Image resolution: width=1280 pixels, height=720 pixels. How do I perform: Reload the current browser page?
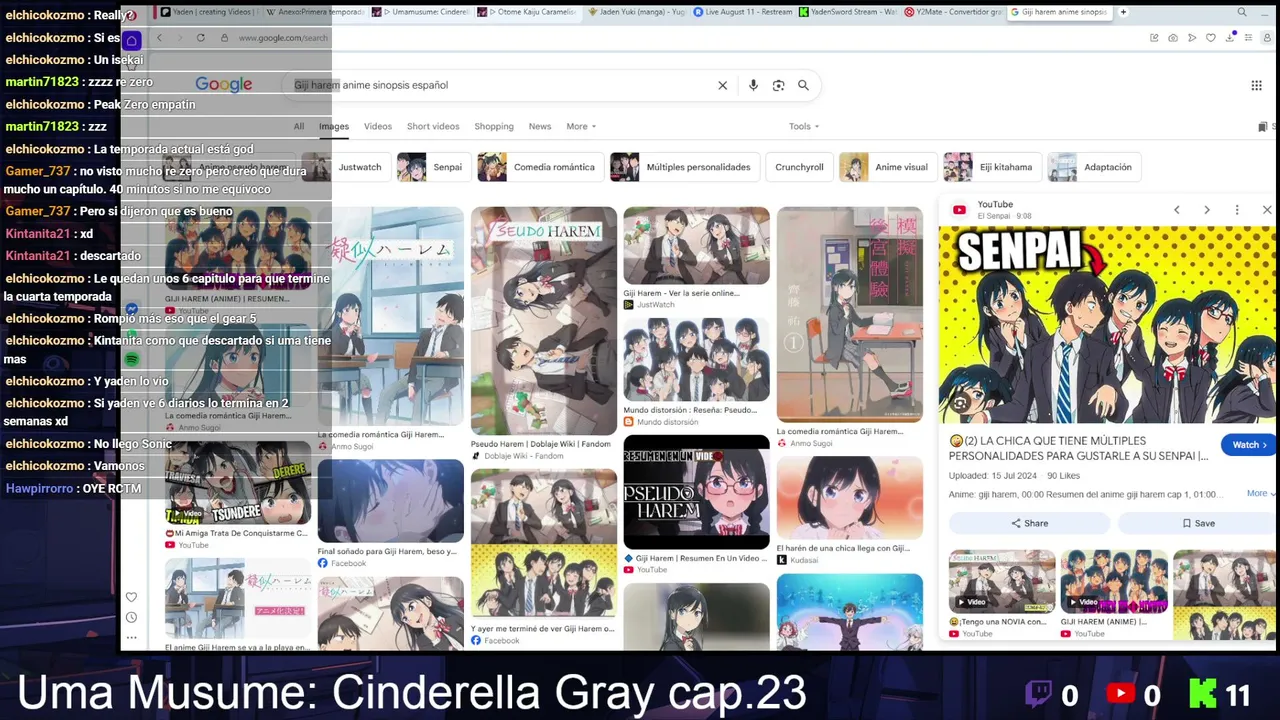point(200,38)
